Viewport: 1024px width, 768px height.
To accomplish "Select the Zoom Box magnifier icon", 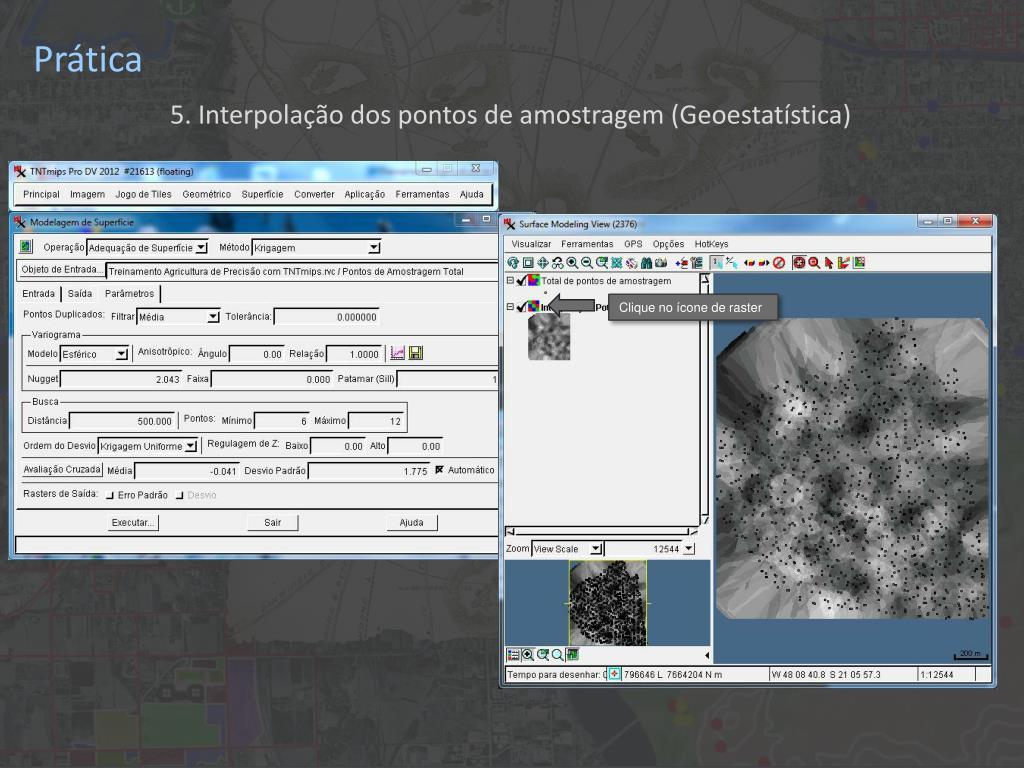I will pyautogui.click(x=602, y=263).
